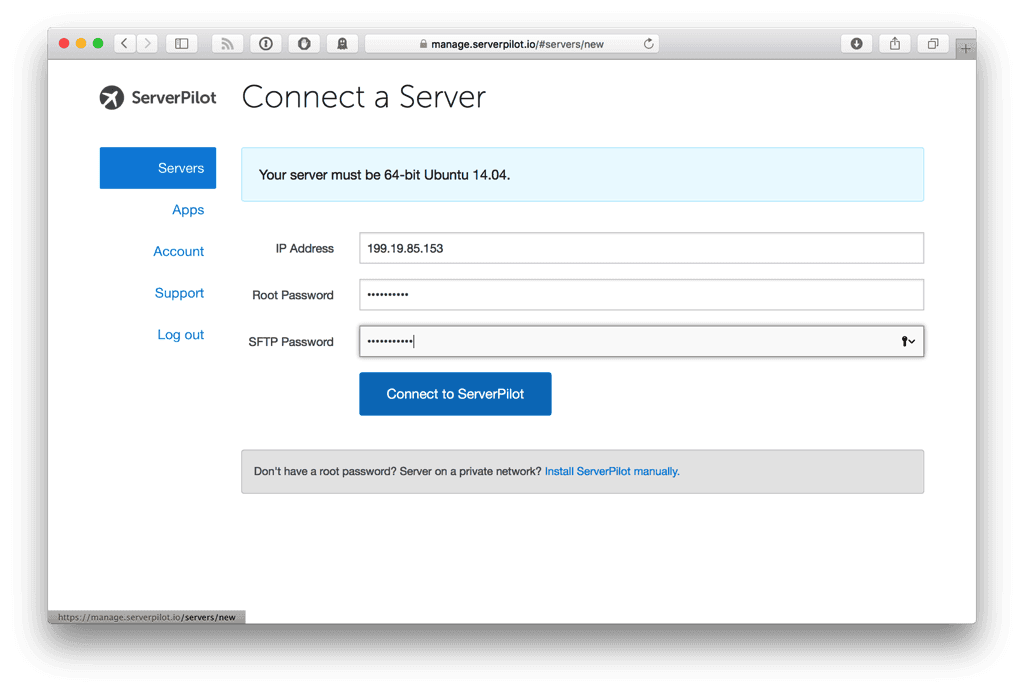Click the reader info icon in the toolbar

[265, 43]
